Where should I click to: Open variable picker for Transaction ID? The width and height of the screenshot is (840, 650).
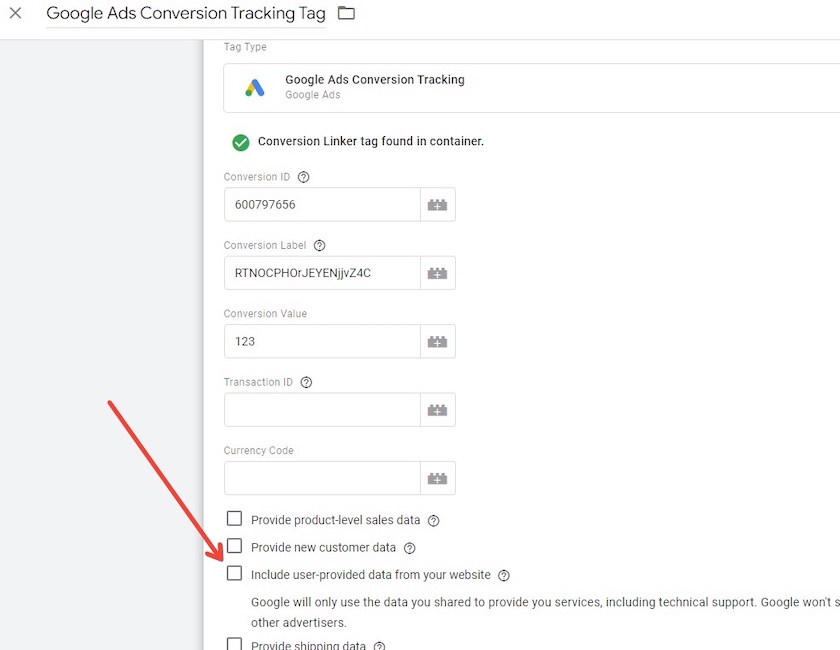(437, 410)
